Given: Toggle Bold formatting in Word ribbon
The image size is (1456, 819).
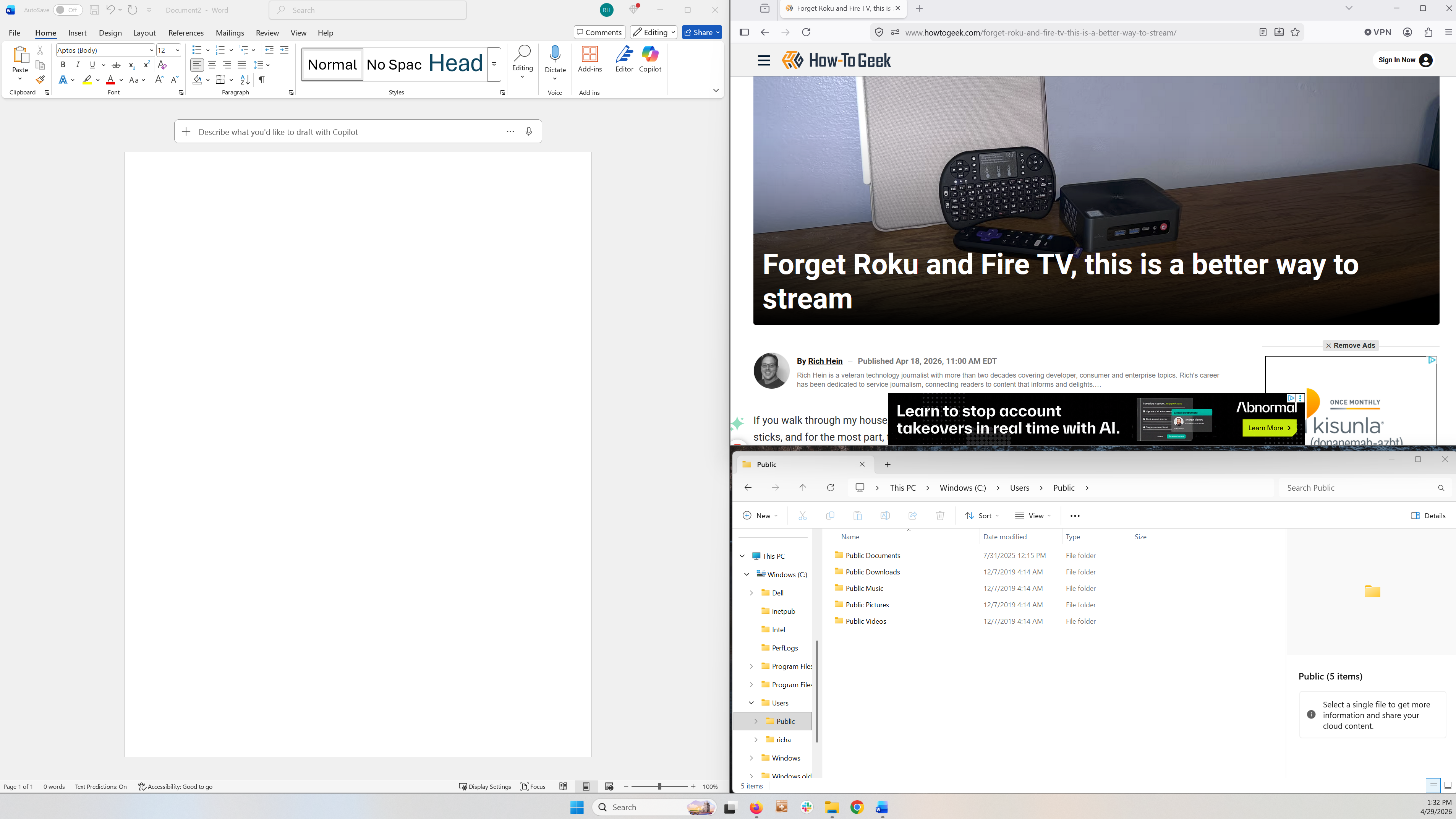Looking at the screenshot, I should [x=63, y=65].
